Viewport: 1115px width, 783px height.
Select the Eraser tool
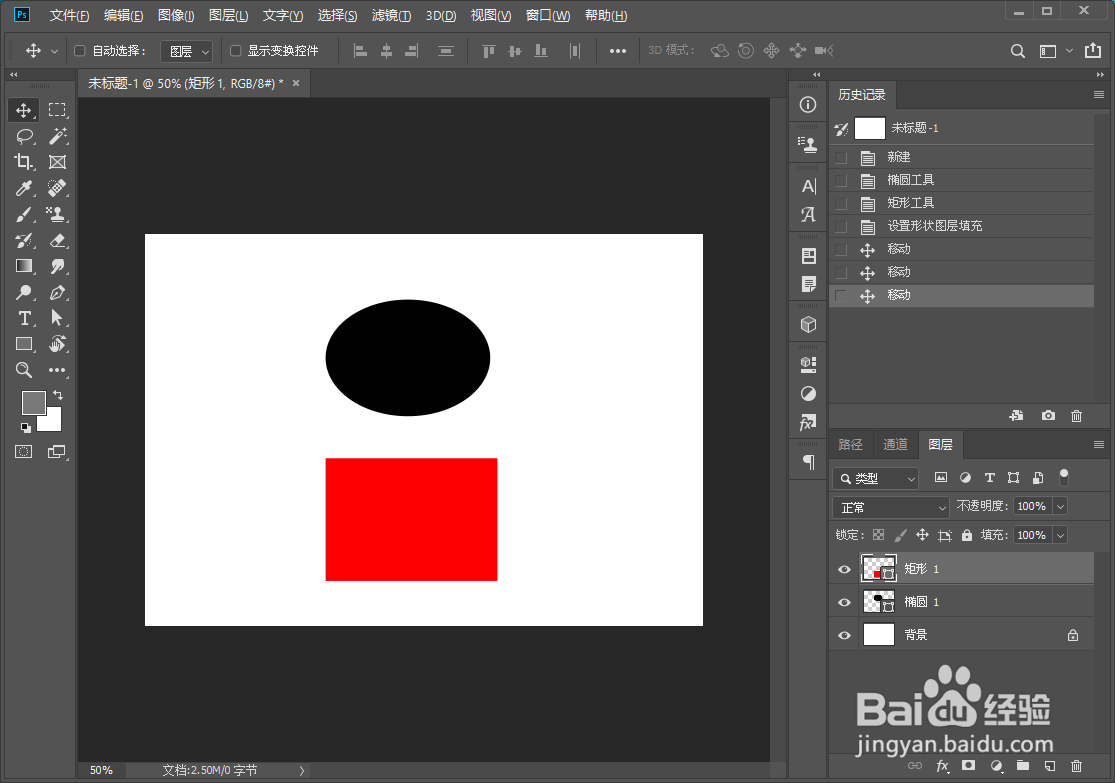pos(57,240)
